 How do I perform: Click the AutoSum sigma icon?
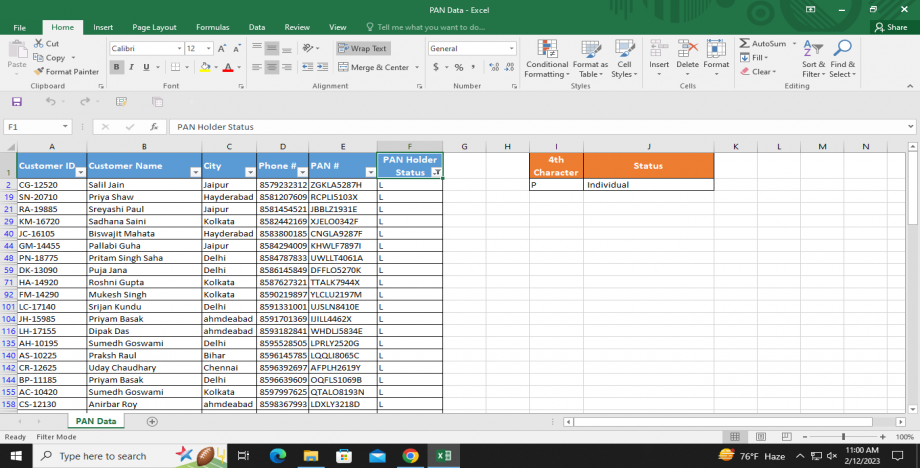pyautogui.click(x=745, y=44)
